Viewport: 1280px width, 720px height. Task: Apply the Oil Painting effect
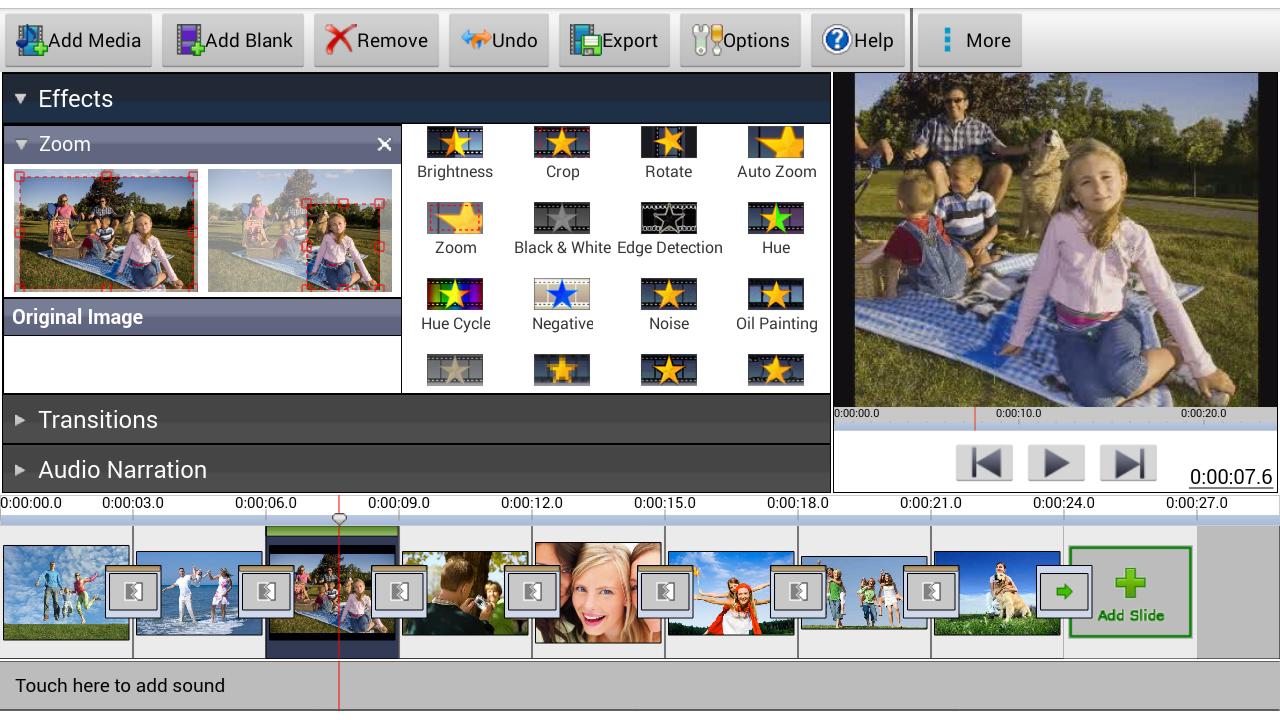pos(776,295)
